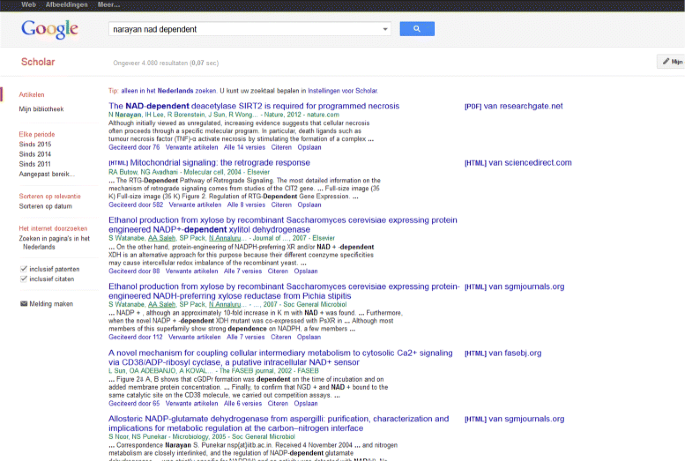Image resolution: width=685 pixels, height=461 pixels.
Task: Click Opslaan under Mitochondrial signaling result
Action: click(309, 205)
